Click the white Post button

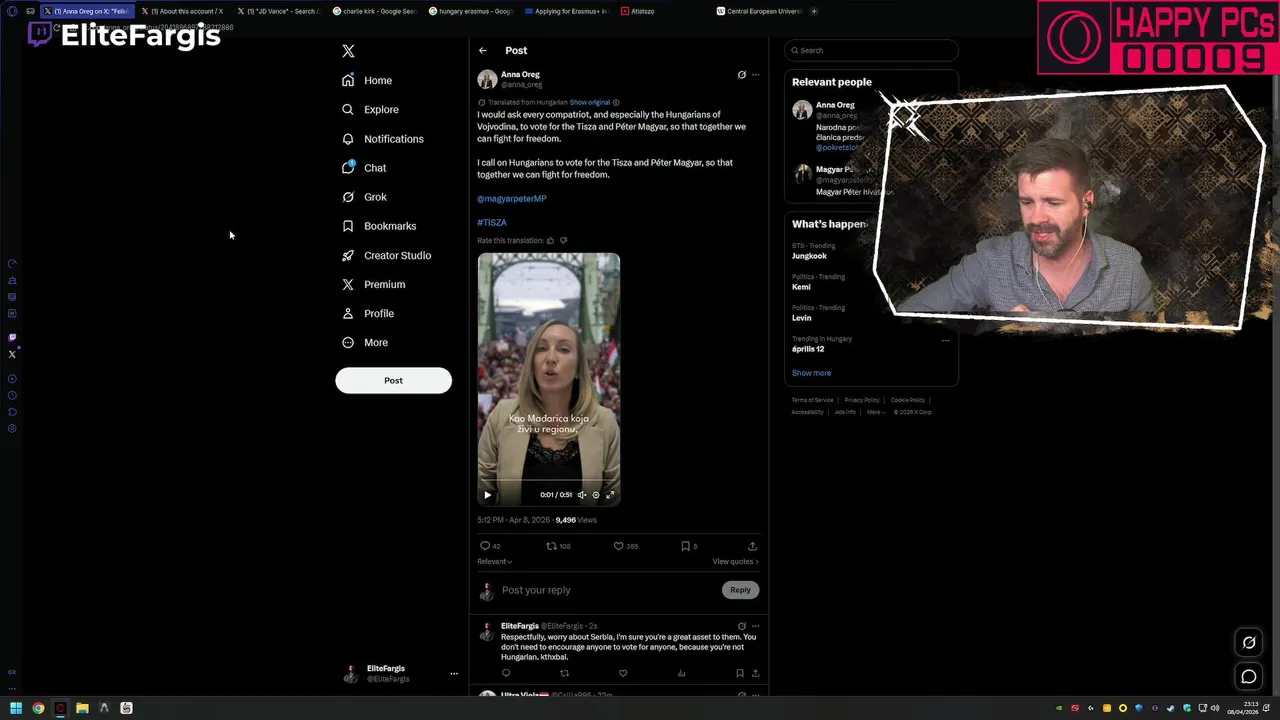pyautogui.click(x=393, y=380)
